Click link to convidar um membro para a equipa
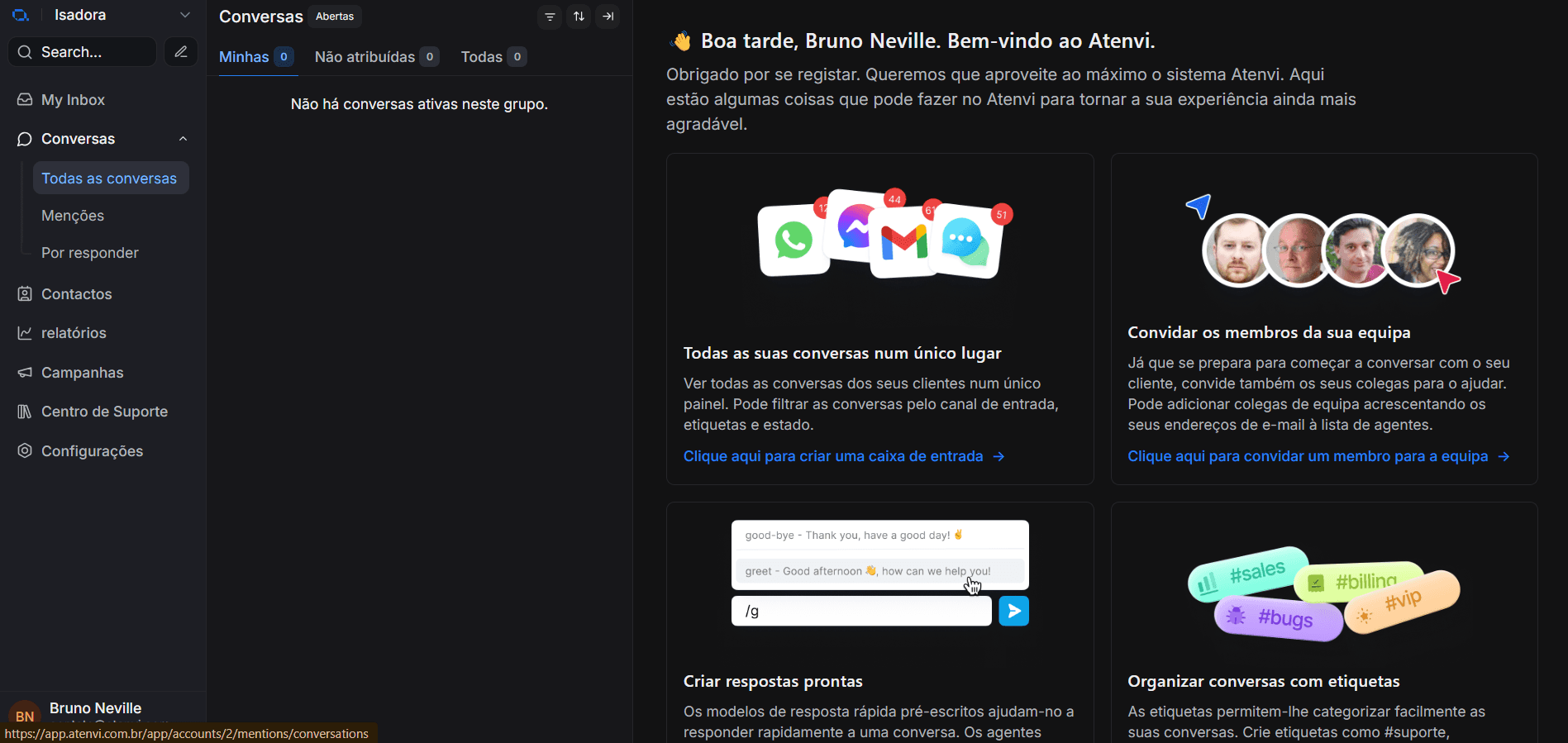 point(1318,456)
